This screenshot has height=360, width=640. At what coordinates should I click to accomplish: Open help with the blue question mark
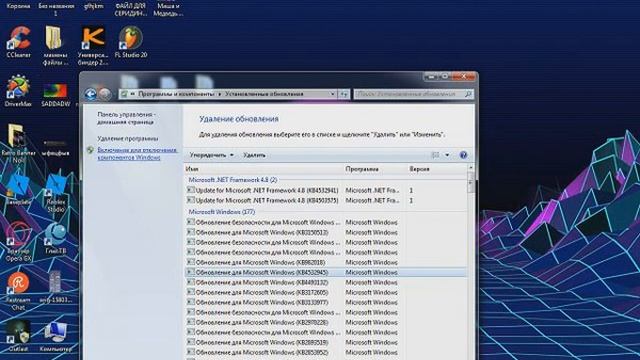coord(463,155)
